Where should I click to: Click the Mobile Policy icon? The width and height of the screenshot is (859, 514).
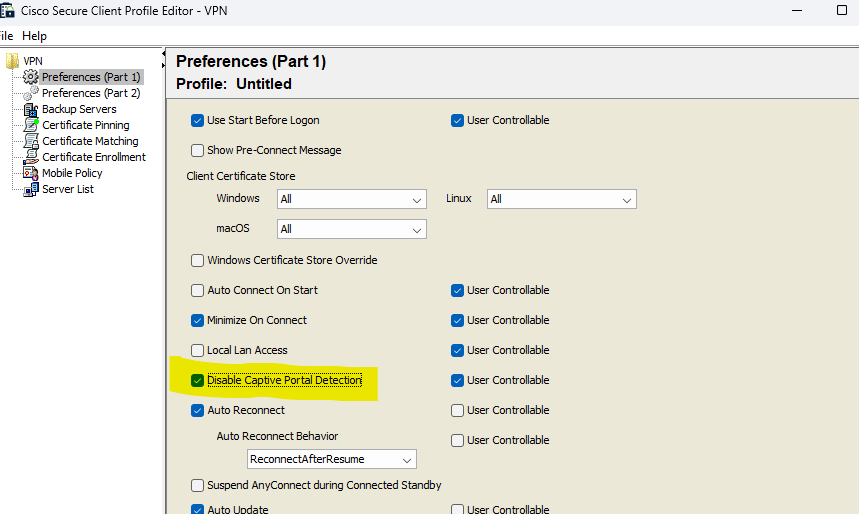coord(31,173)
